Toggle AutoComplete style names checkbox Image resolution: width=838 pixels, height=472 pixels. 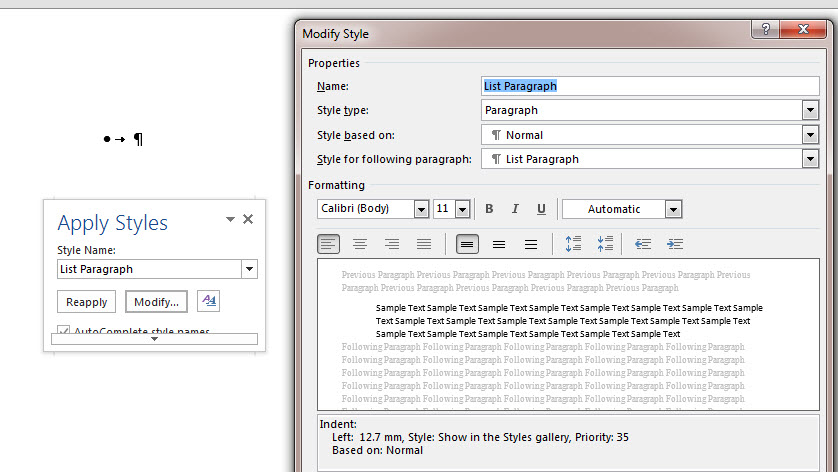coord(64,330)
